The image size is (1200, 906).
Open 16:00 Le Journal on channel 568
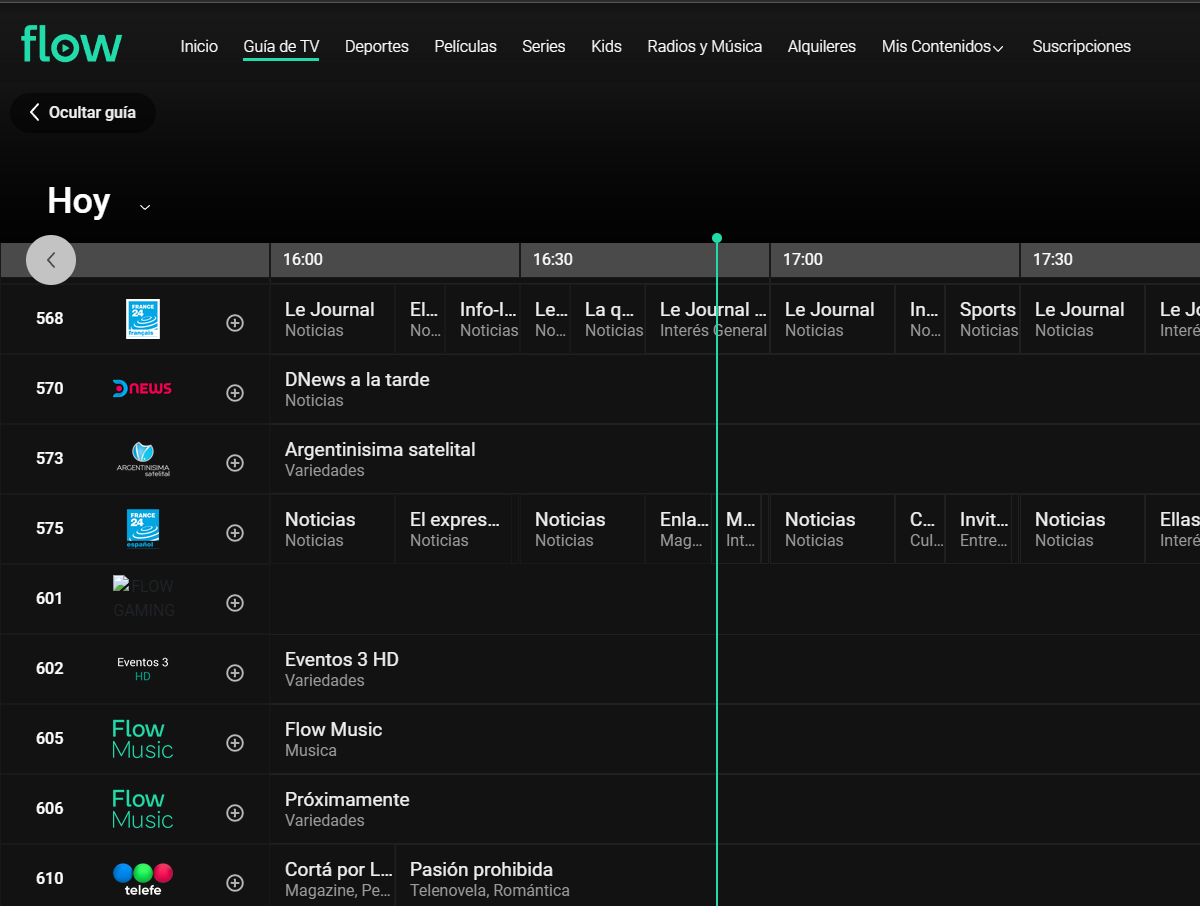coord(333,319)
